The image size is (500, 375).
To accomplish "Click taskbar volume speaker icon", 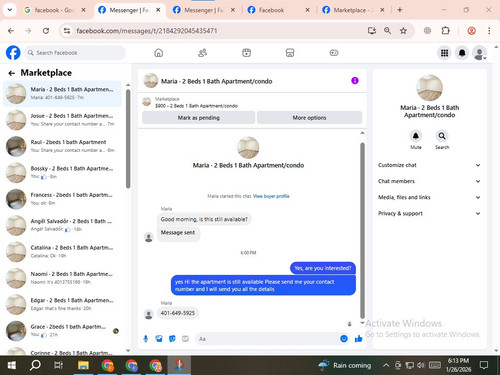I will (421, 365).
